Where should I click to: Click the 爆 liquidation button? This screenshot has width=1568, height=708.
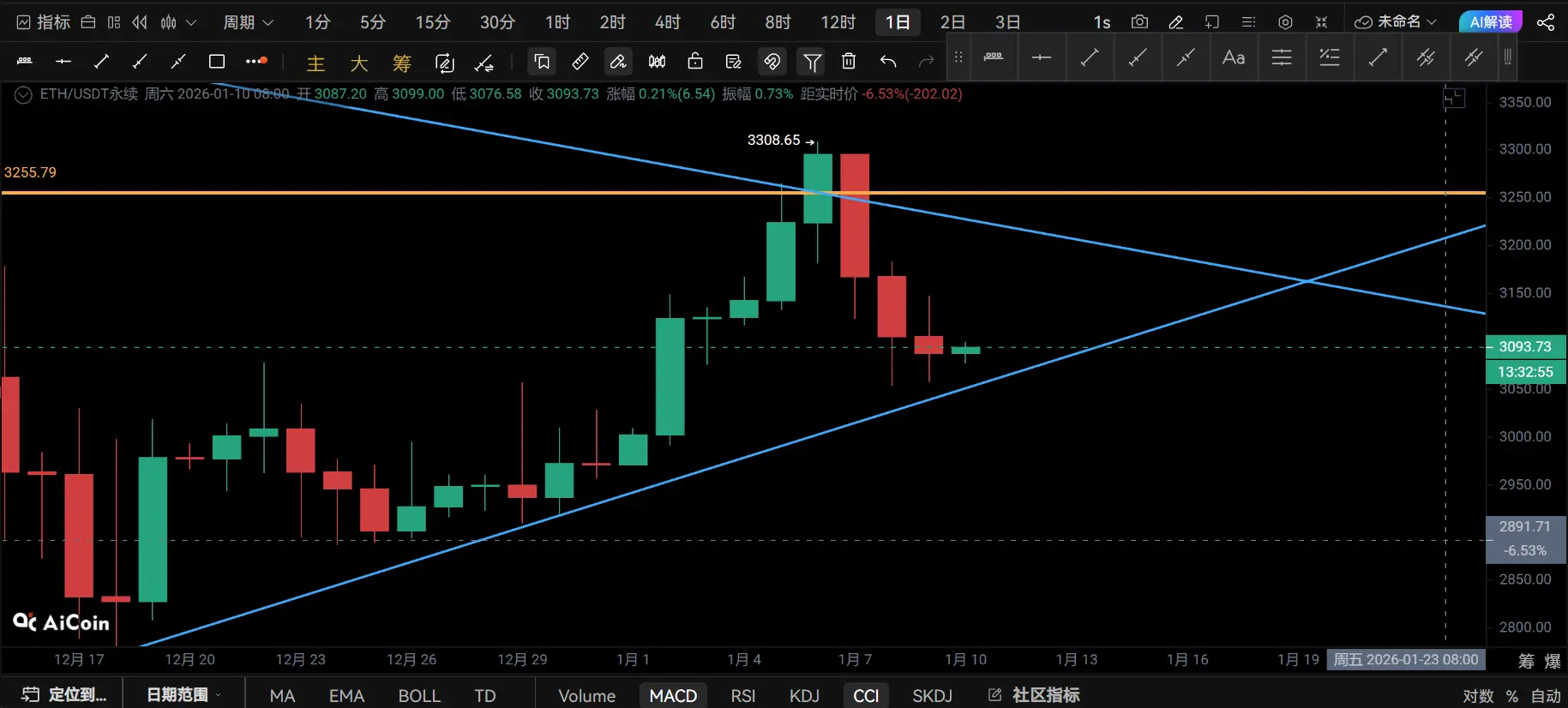point(1553,661)
